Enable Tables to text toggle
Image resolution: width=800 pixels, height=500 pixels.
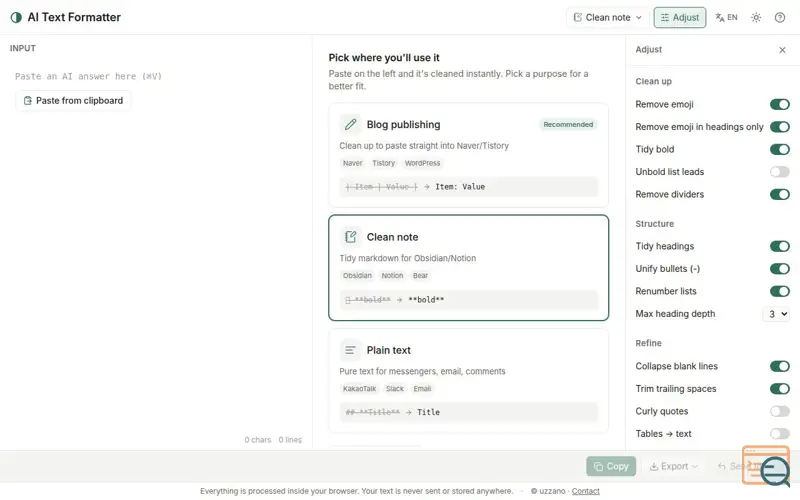click(779, 434)
